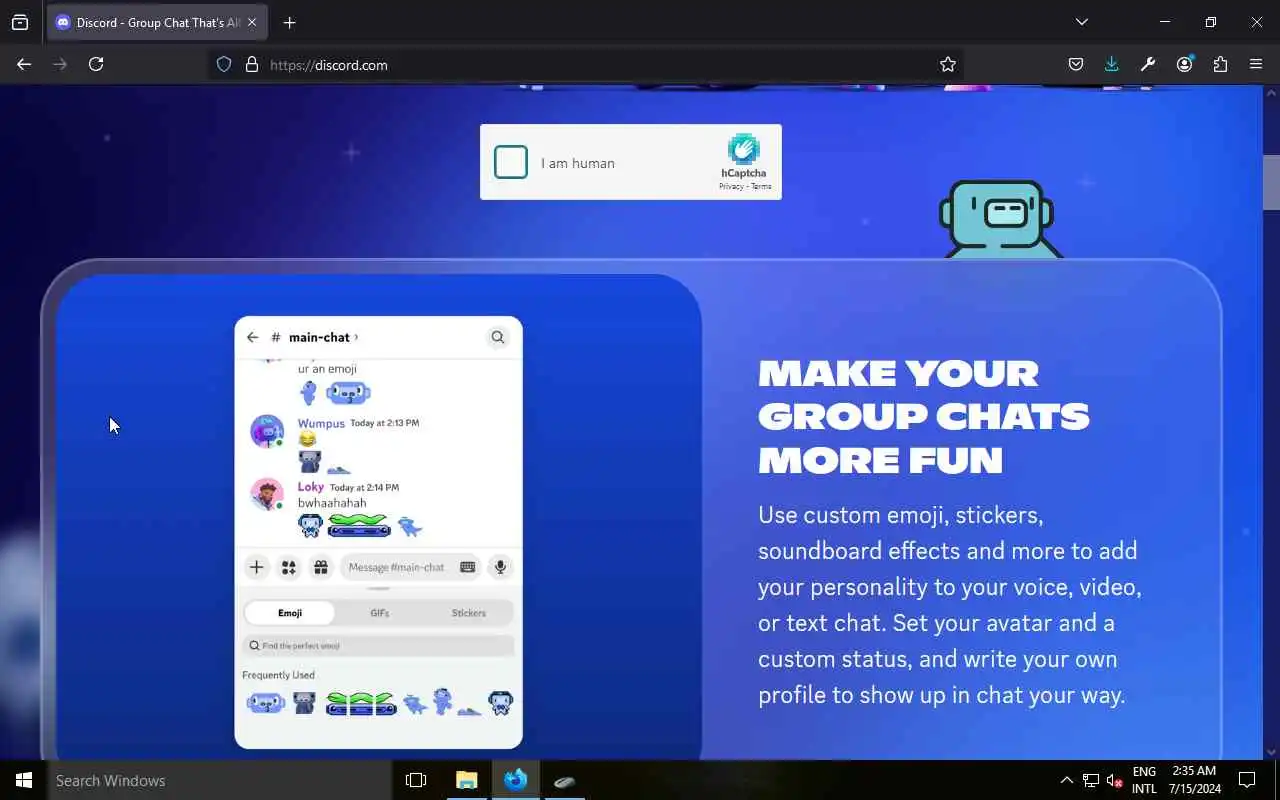Reload the page with the refresh icon
The width and height of the screenshot is (1280, 800).
[x=96, y=64]
